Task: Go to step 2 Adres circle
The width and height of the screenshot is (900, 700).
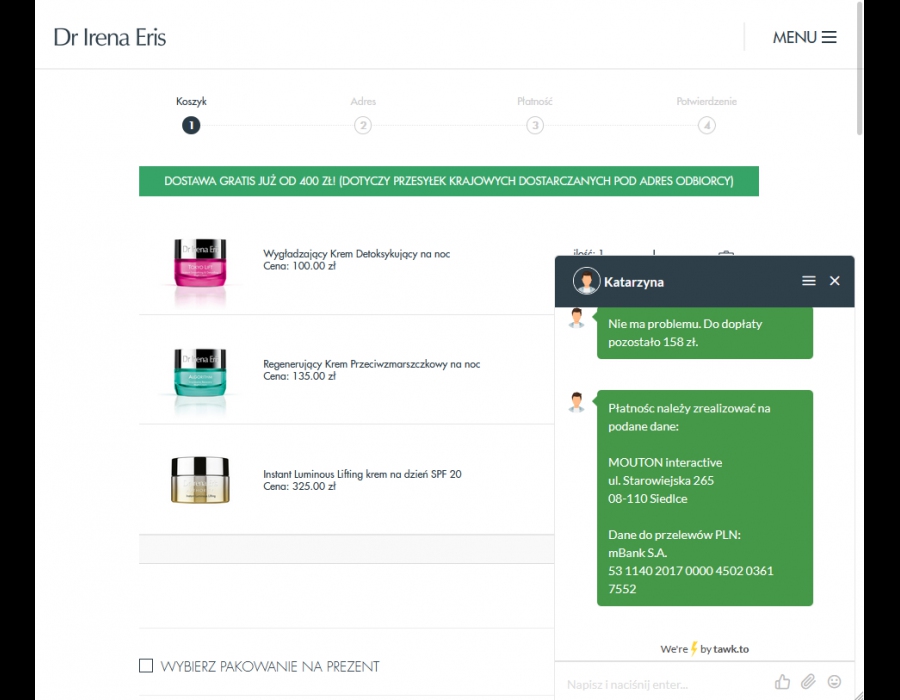Action: tap(363, 125)
